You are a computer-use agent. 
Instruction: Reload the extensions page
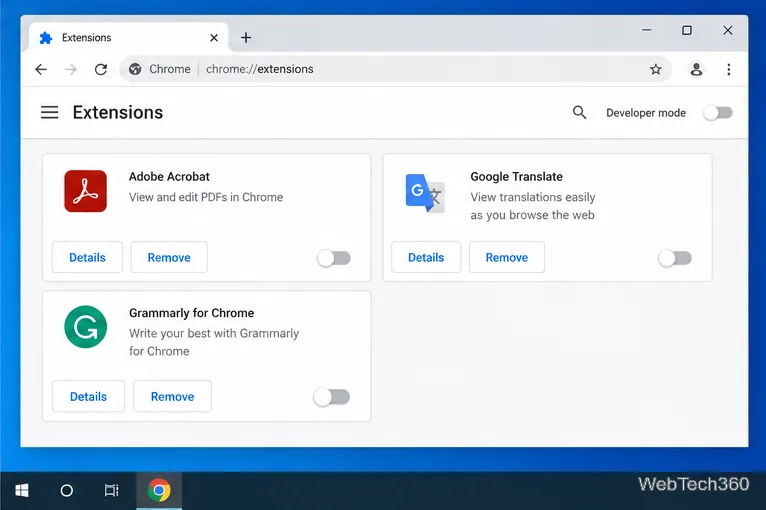pos(101,69)
